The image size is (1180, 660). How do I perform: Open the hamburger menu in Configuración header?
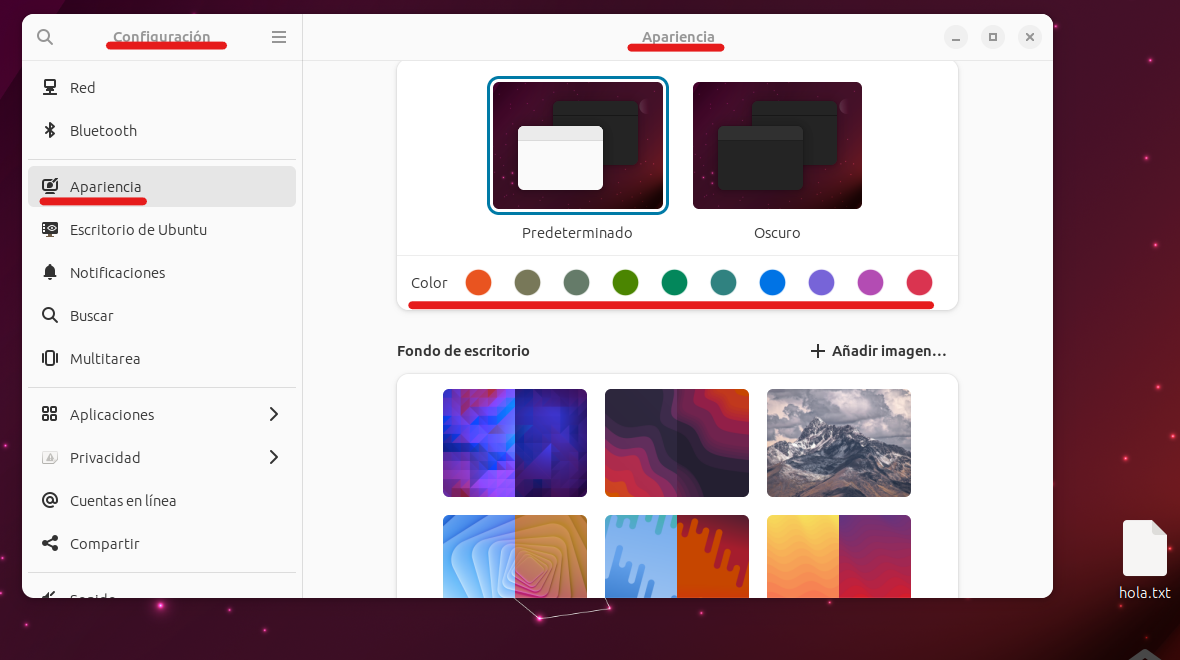pyautogui.click(x=279, y=37)
